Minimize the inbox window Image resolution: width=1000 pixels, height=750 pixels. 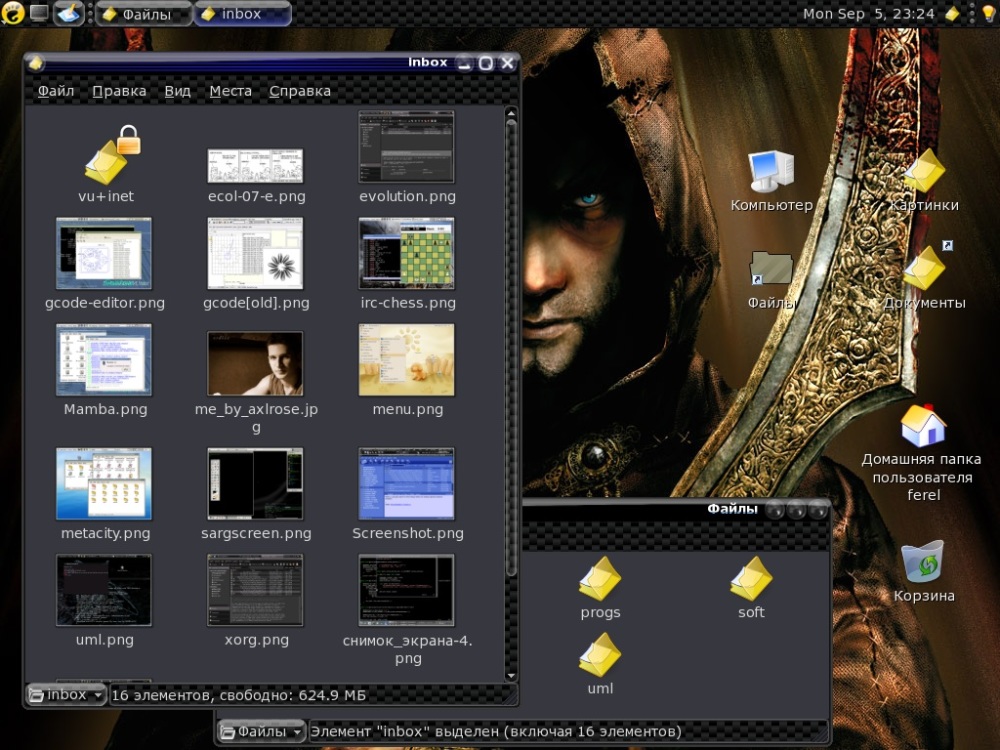click(x=464, y=63)
